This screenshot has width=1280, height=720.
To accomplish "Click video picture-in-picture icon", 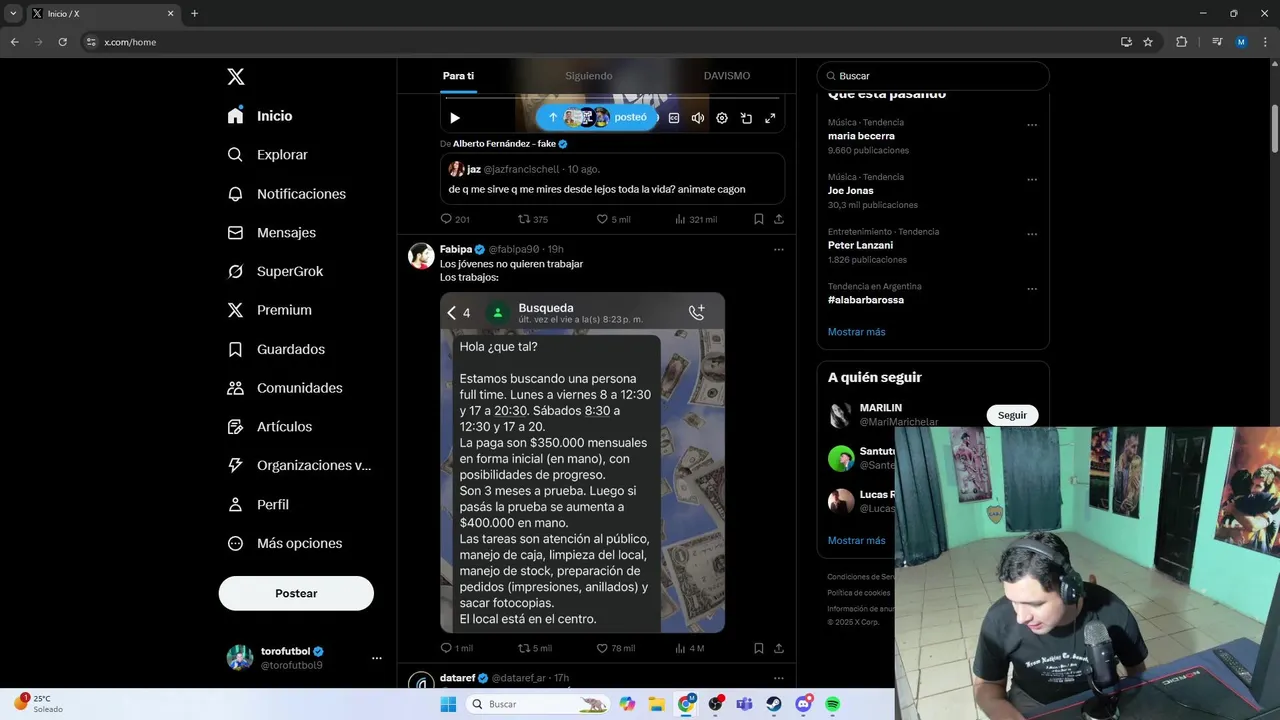I will point(746,118).
